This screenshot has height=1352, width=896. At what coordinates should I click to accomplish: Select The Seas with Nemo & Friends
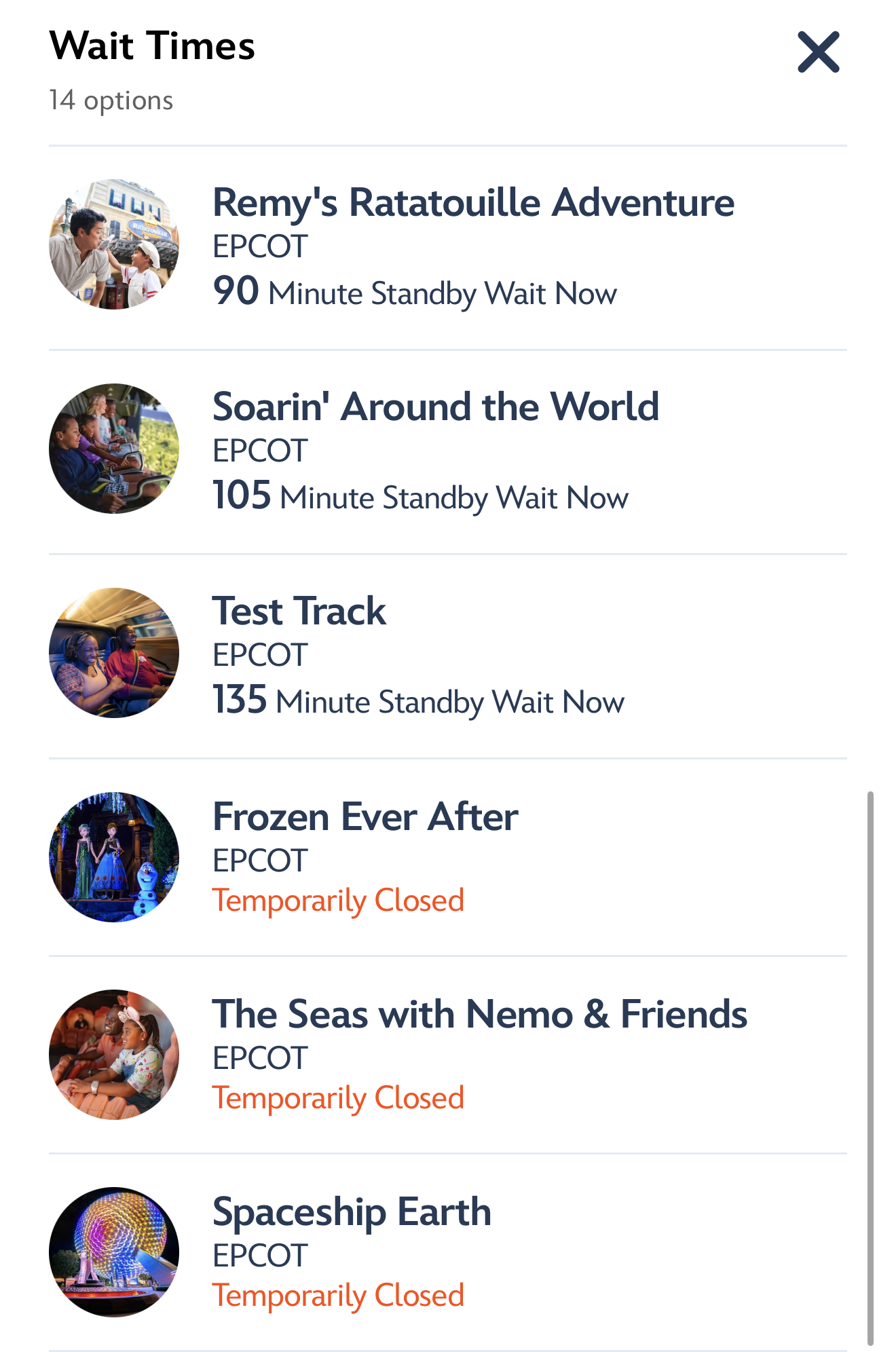tap(479, 1014)
